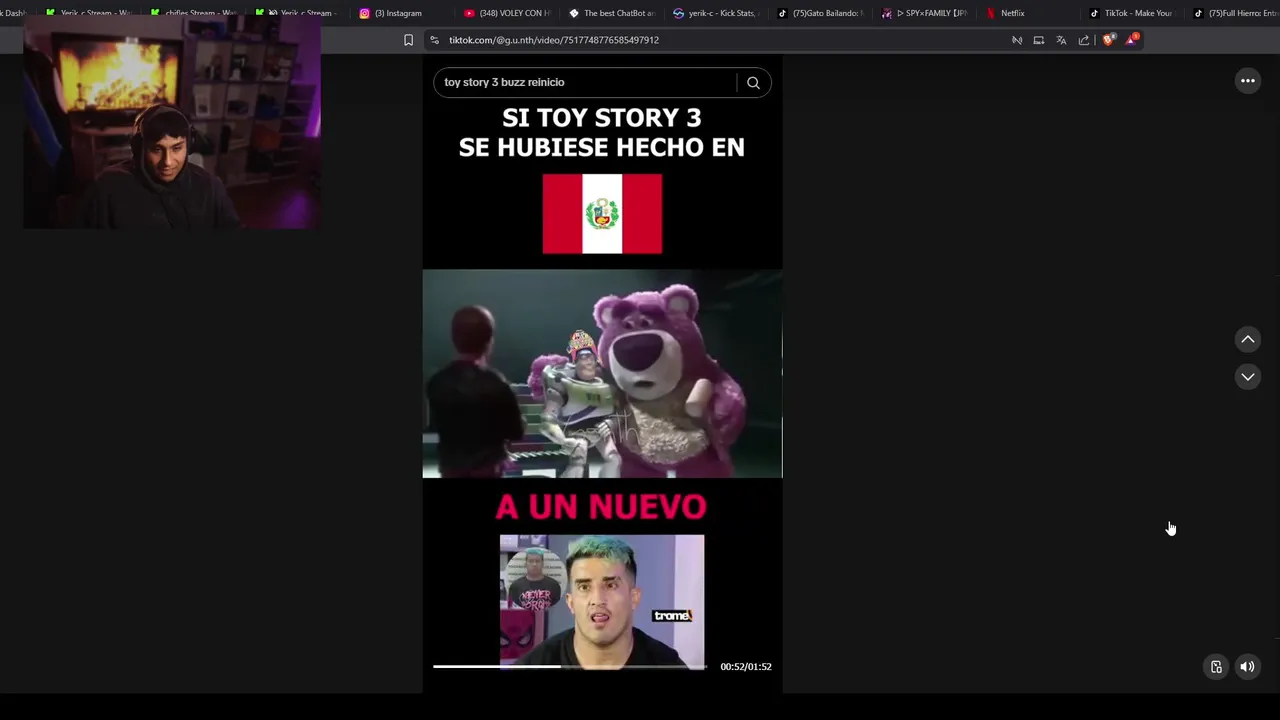Switch to the Full Hierro tab
The image size is (1280, 720).
pos(1235,13)
